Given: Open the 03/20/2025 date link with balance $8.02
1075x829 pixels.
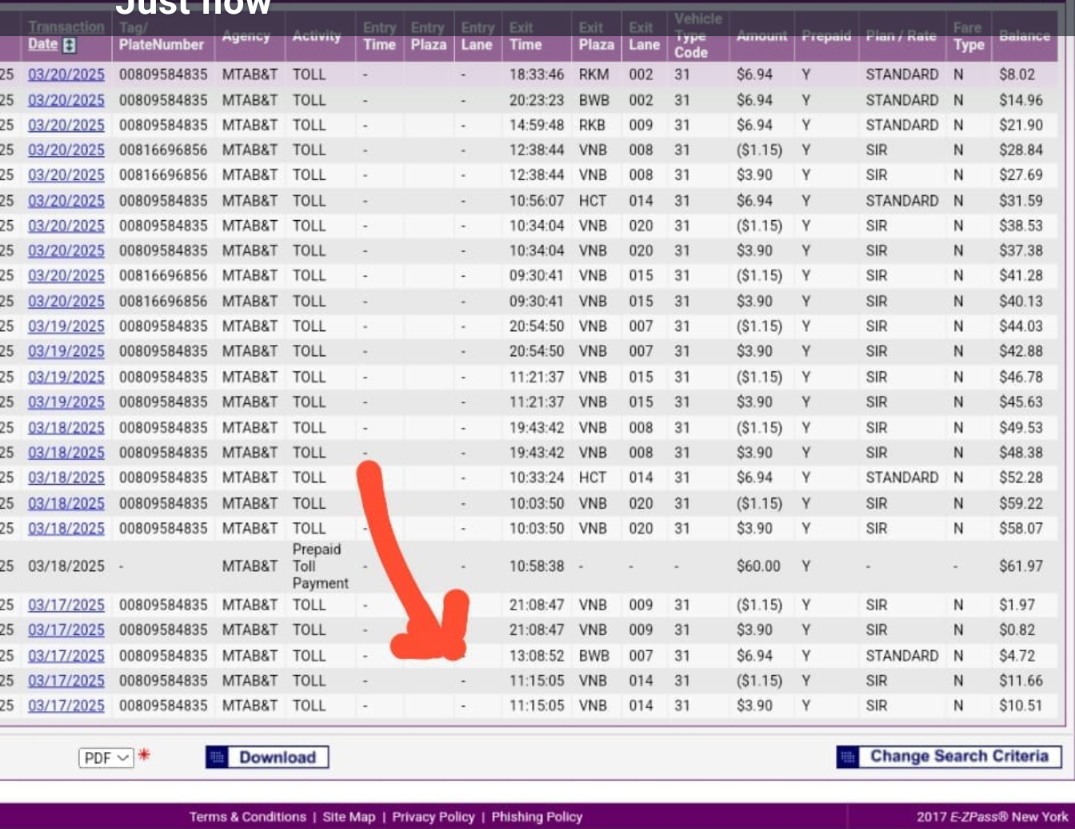Looking at the screenshot, I should tap(67, 75).
